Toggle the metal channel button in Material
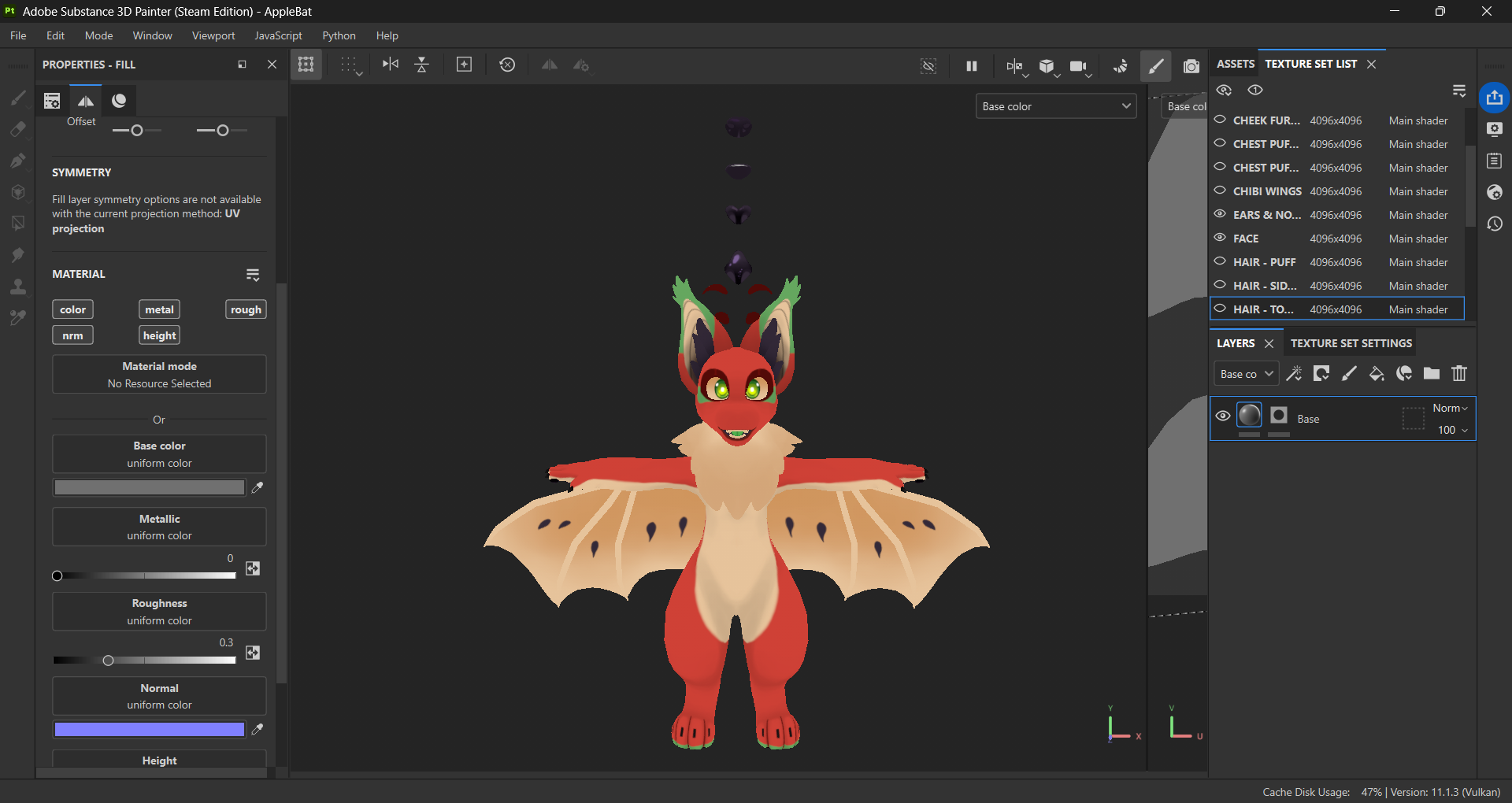The image size is (1512, 803). [159, 309]
